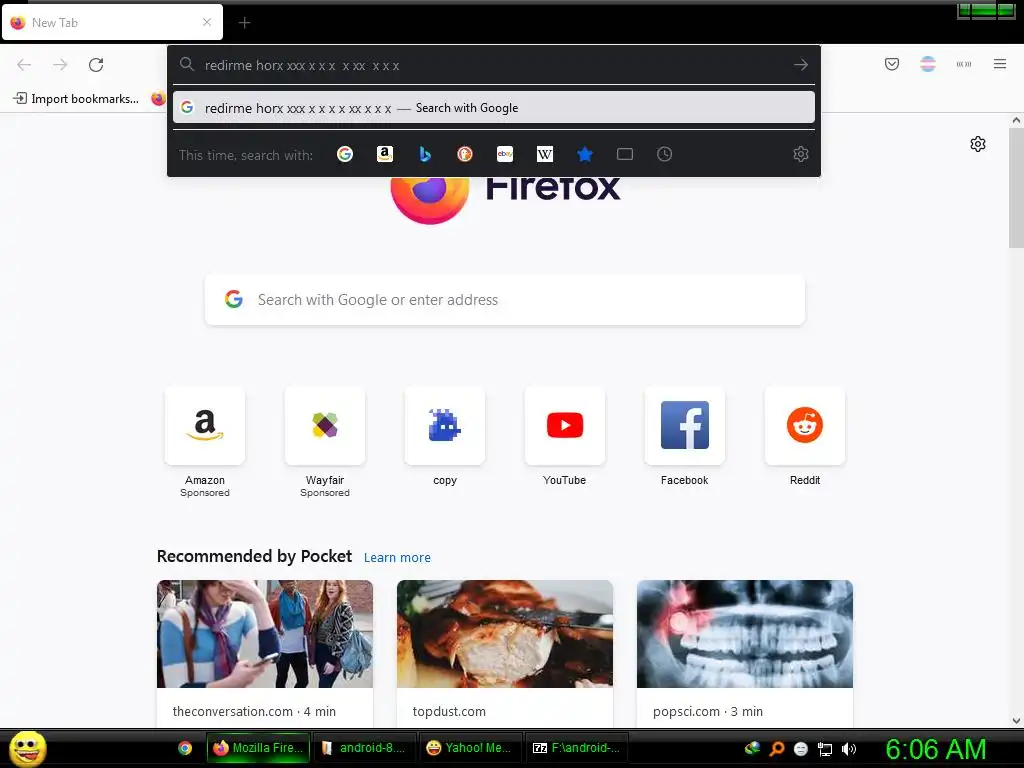Open the topdust.com article thumbnail

click(x=505, y=633)
